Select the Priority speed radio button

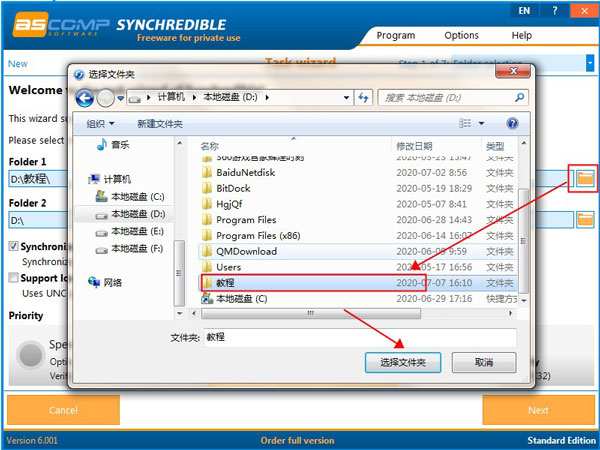point(31,355)
